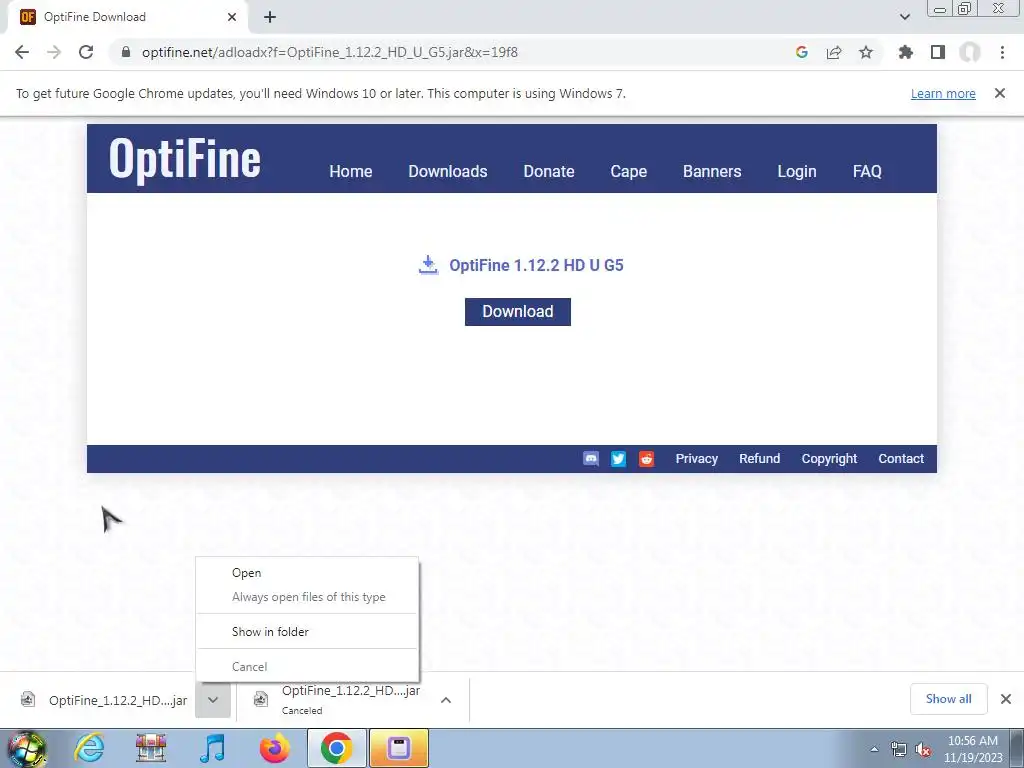Open the Copyright footer link
Screen dimensions: 1024x768
(x=829, y=458)
